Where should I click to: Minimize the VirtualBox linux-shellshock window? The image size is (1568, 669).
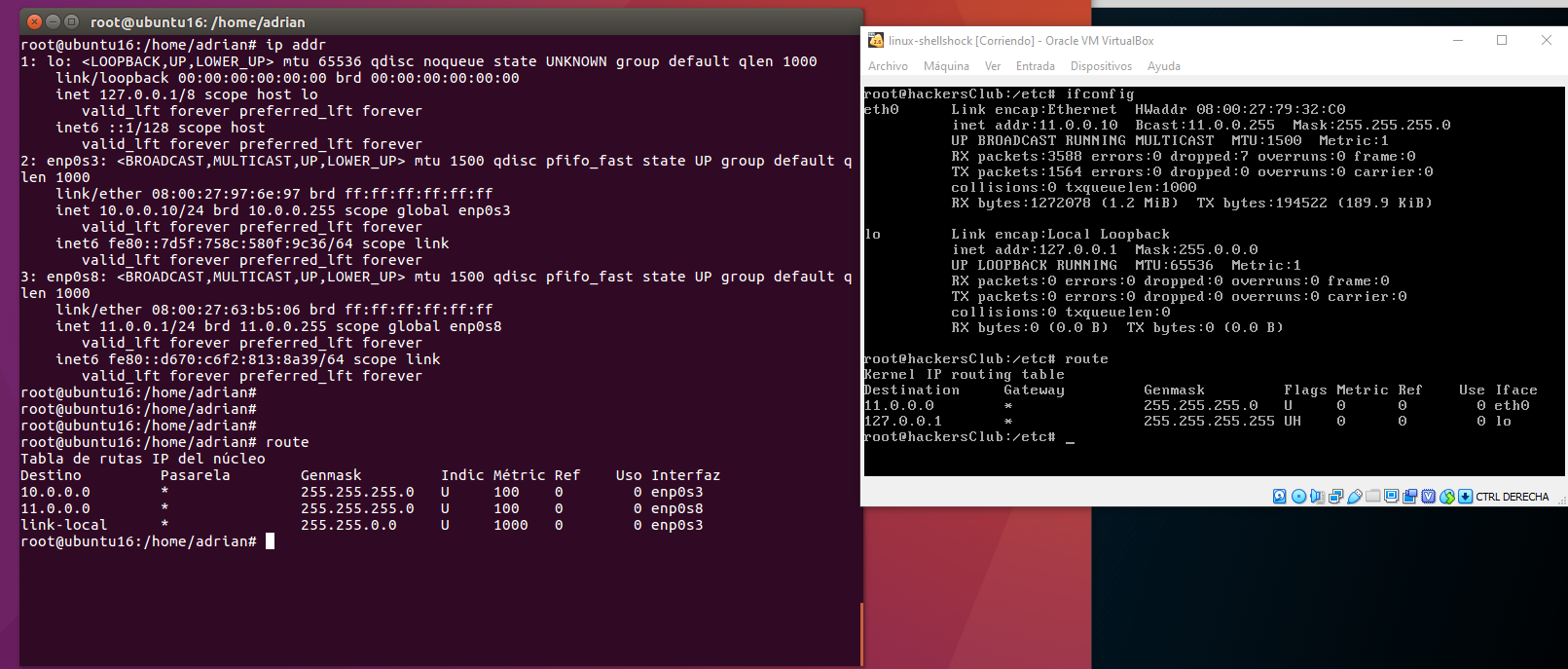pyautogui.click(x=1458, y=40)
